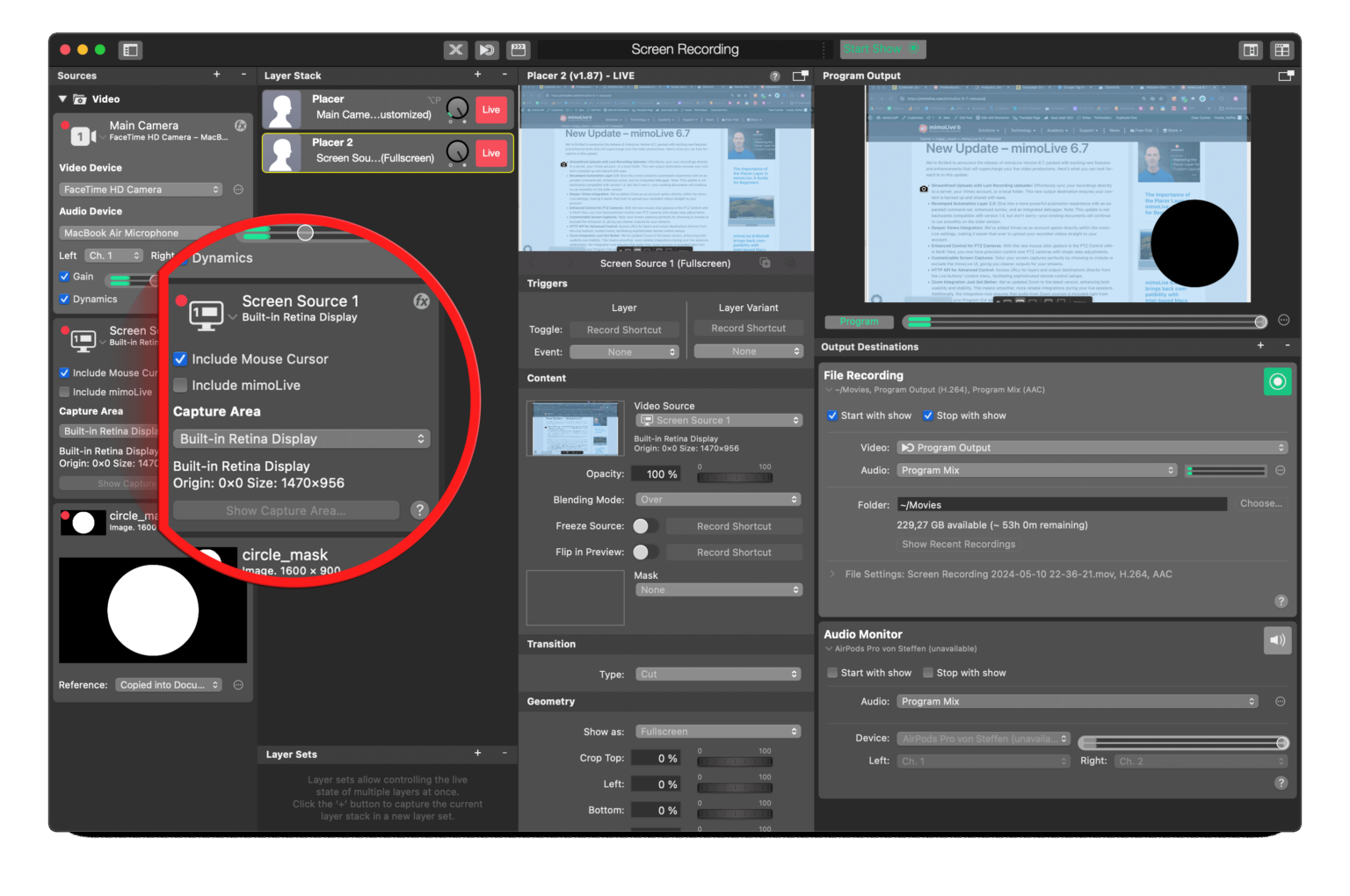Toggle the sidebar panel icon in title bar
This screenshot has width=1350, height=896.
point(130,50)
